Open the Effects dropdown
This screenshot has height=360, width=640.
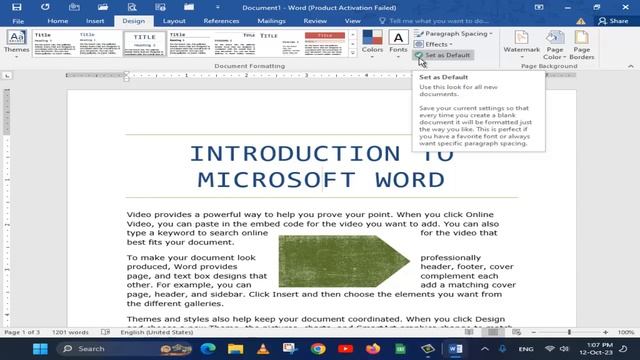pyautogui.click(x=433, y=44)
